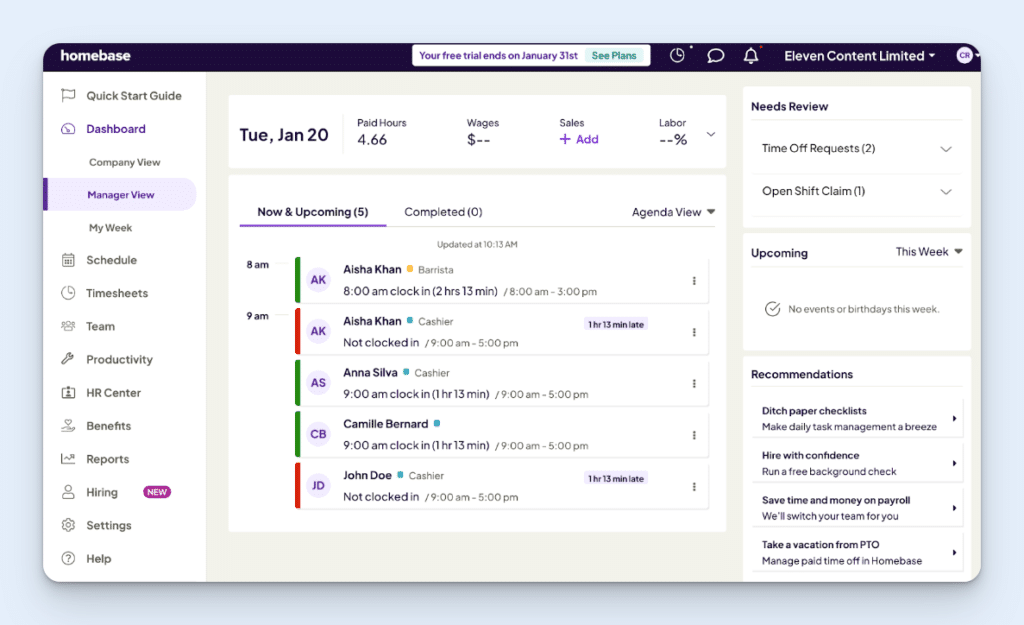Switch to the Completed tab
Screen dimensions: 1024x625
click(x=442, y=212)
